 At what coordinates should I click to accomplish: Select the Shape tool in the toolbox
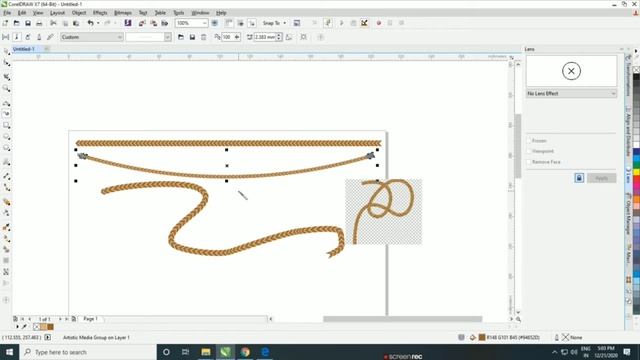point(6,63)
